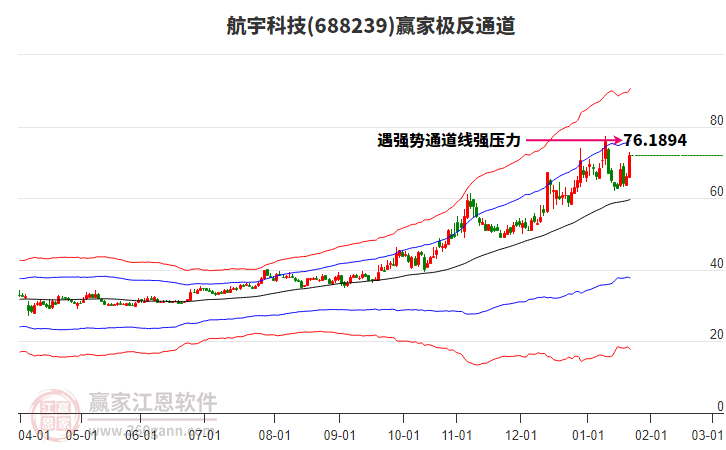Click the y-axis label 60

click(x=716, y=192)
